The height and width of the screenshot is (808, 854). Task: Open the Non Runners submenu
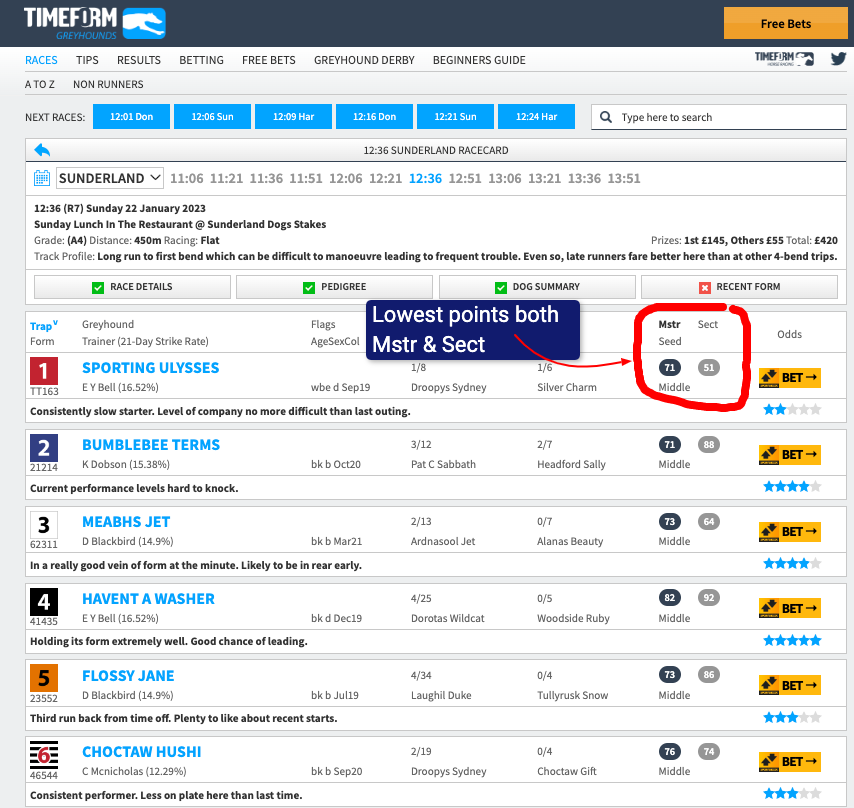(x=108, y=84)
